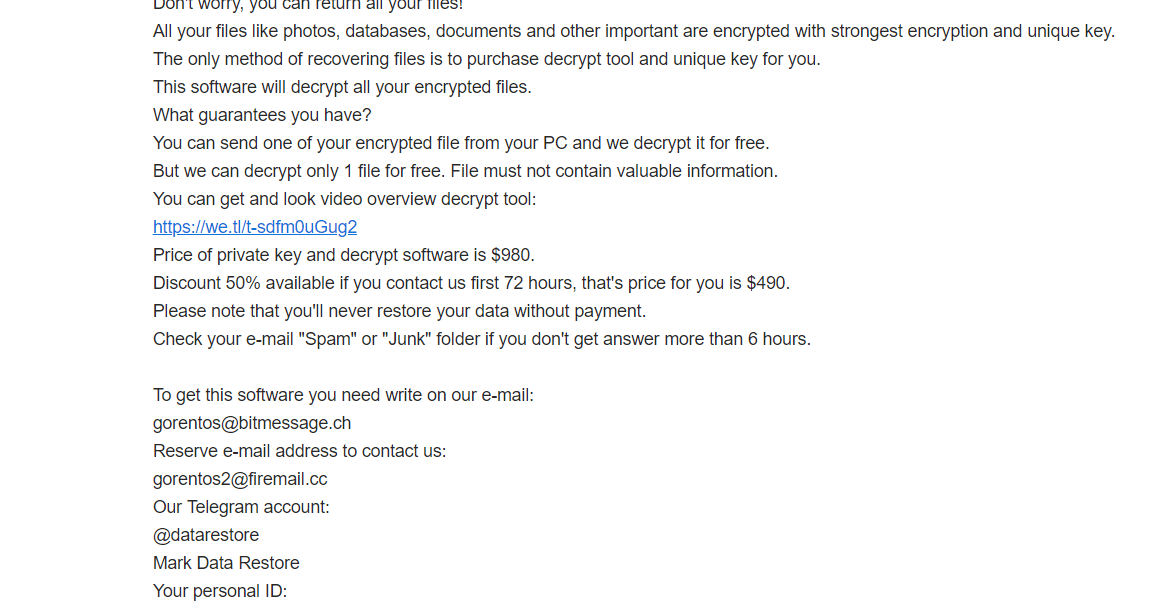
Task: Click the @datarestore Telegram handle
Action: click(206, 535)
